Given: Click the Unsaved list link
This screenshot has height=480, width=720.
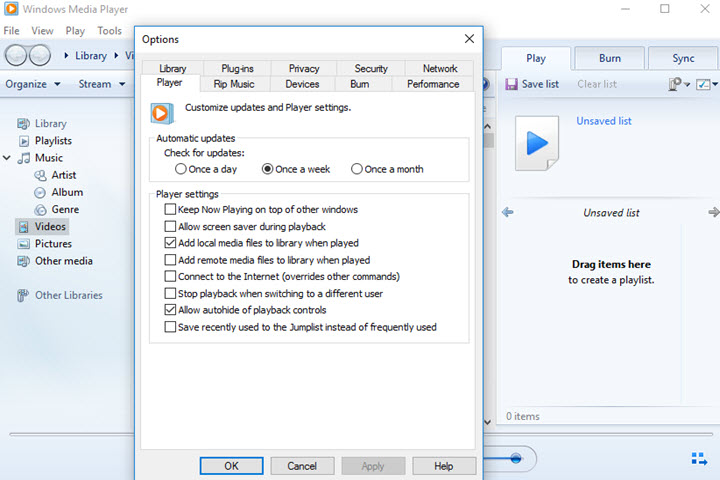Looking at the screenshot, I should coord(604,121).
